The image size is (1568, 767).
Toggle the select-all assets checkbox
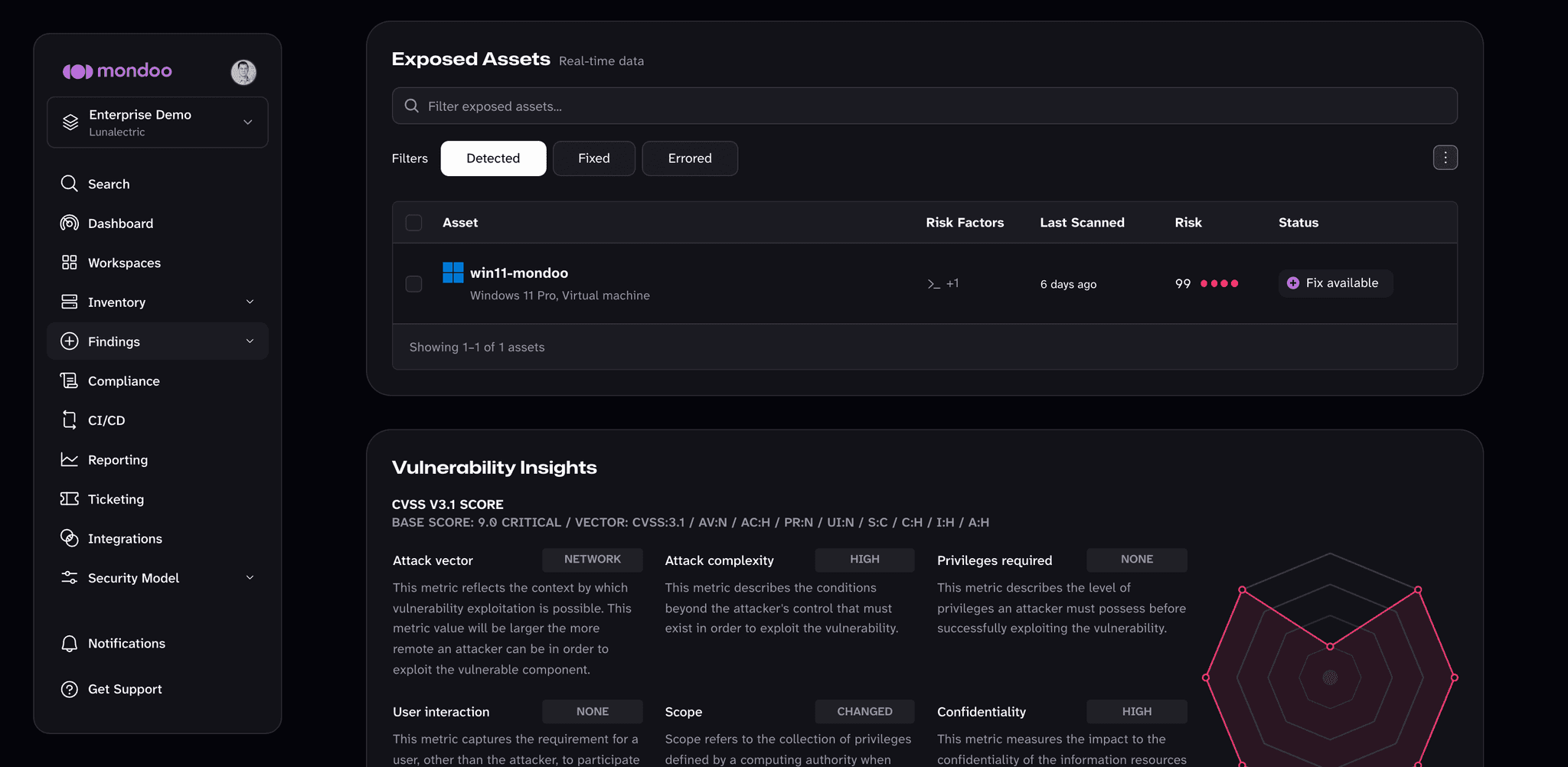[413, 223]
